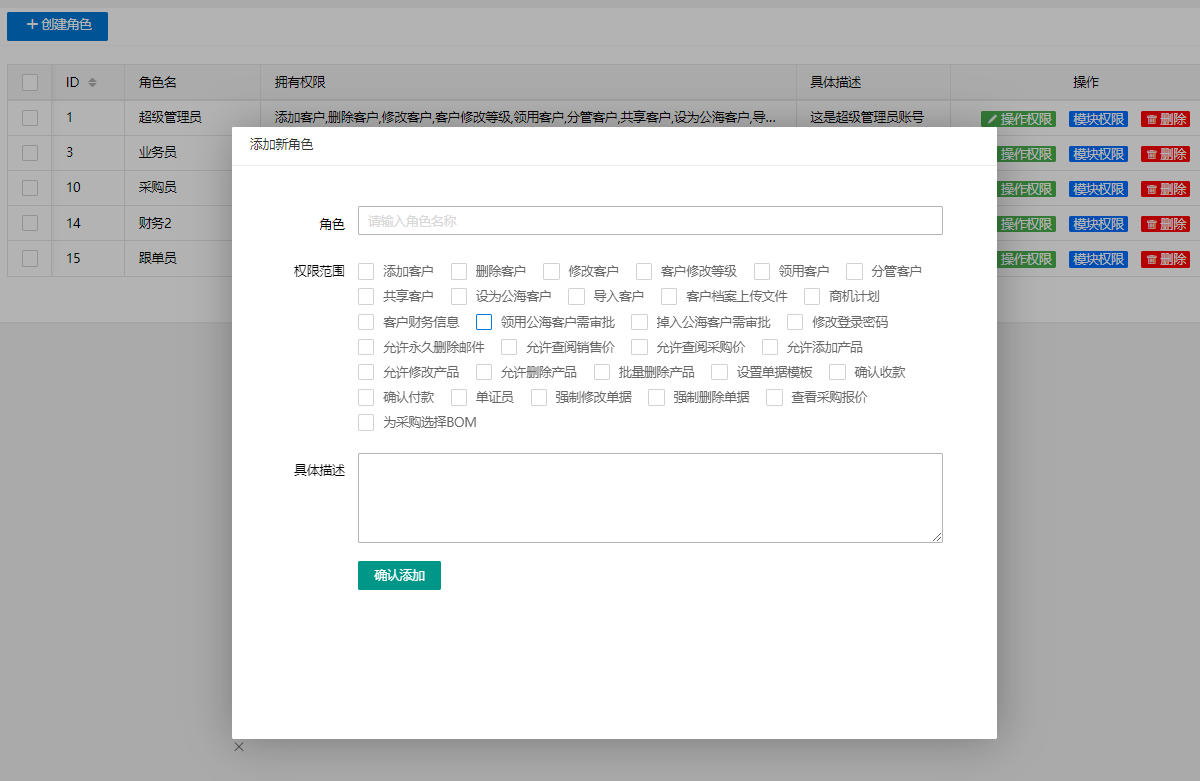Click 模块权限 button for 采购员 row

click(x=1098, y=189)
